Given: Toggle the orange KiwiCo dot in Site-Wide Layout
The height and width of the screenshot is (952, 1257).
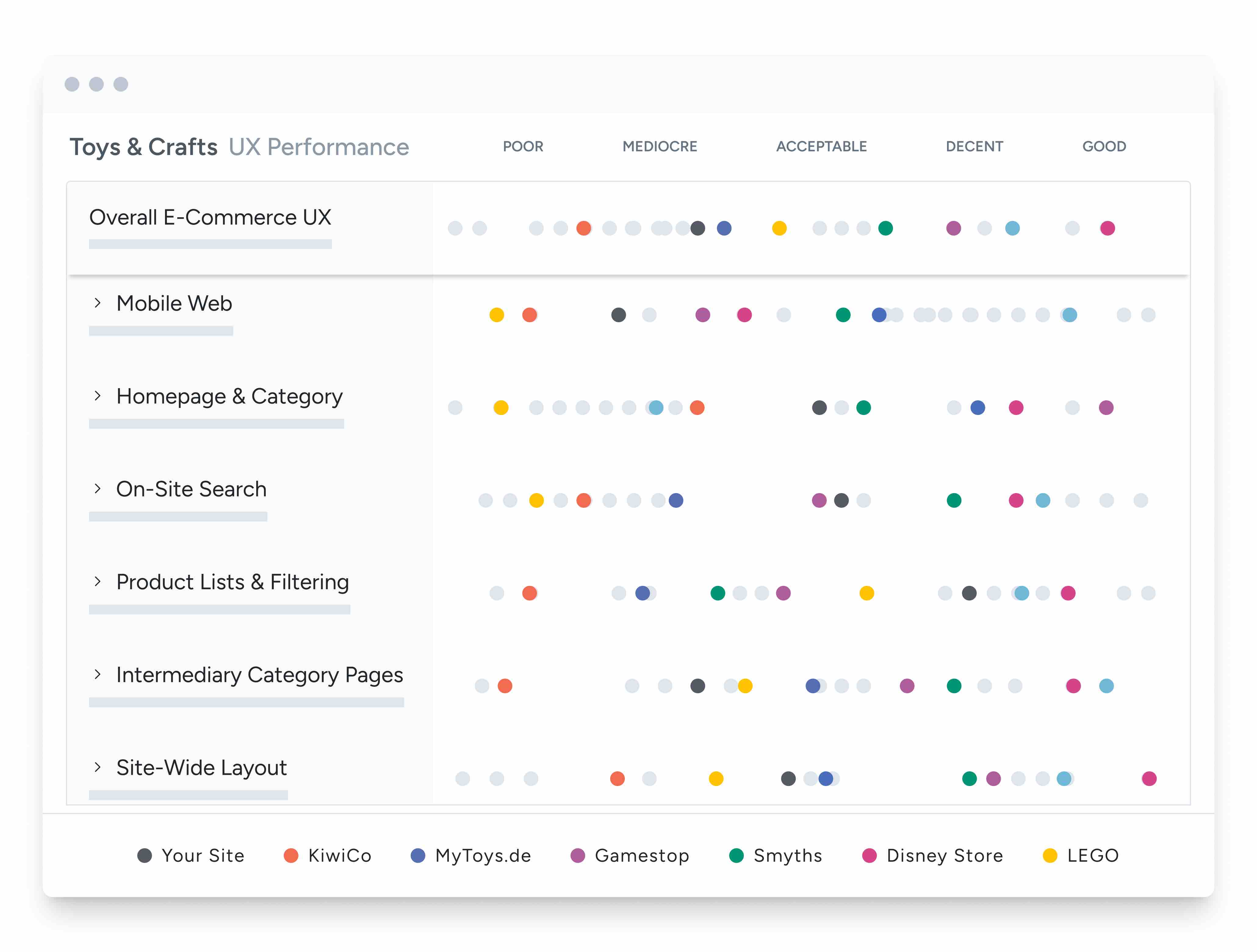Looking at the screenshot, I should coord(617,779).
